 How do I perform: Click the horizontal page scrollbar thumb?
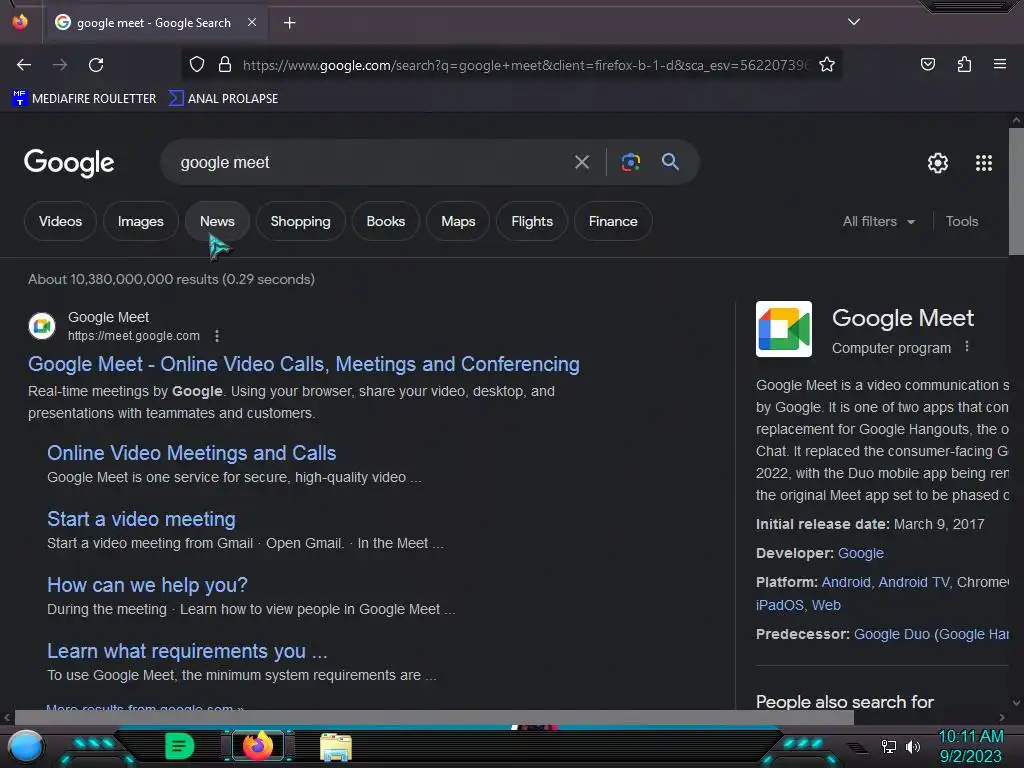point(434,717)
